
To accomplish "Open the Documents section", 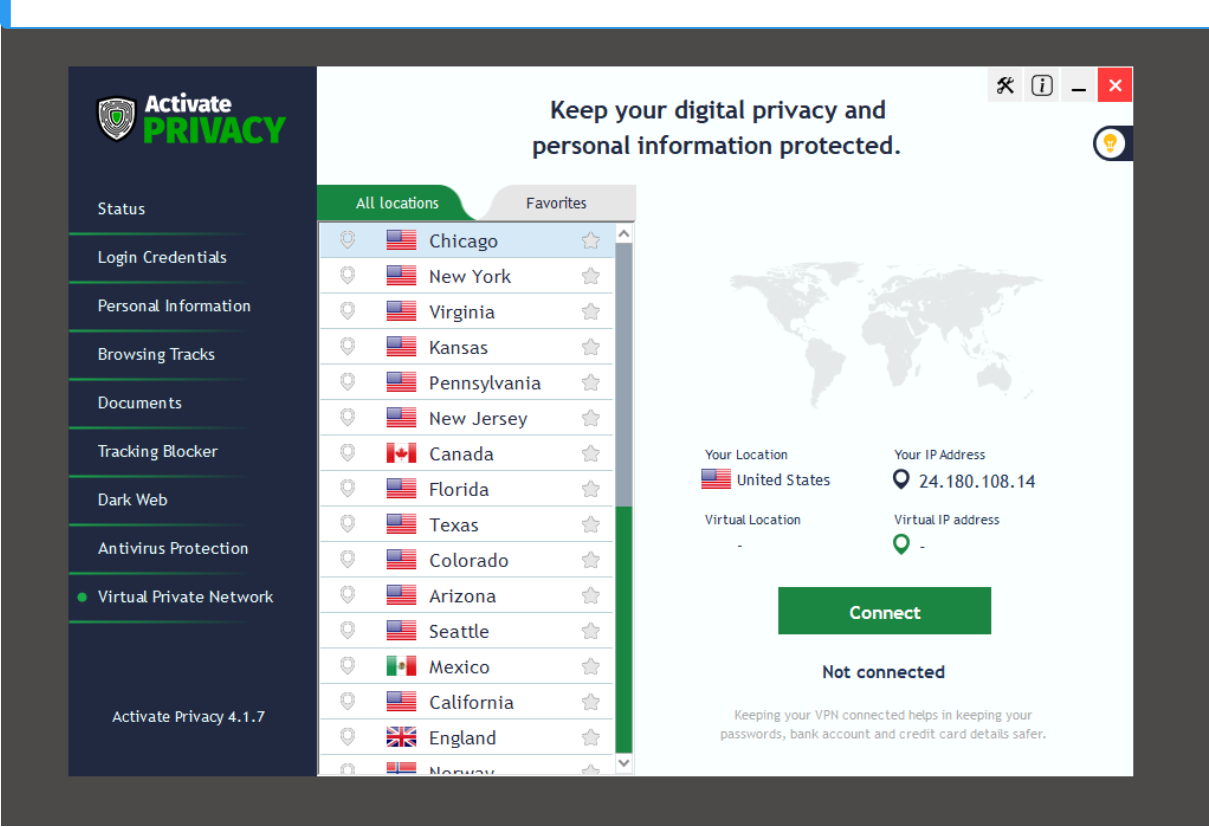I will click(140, 403).
